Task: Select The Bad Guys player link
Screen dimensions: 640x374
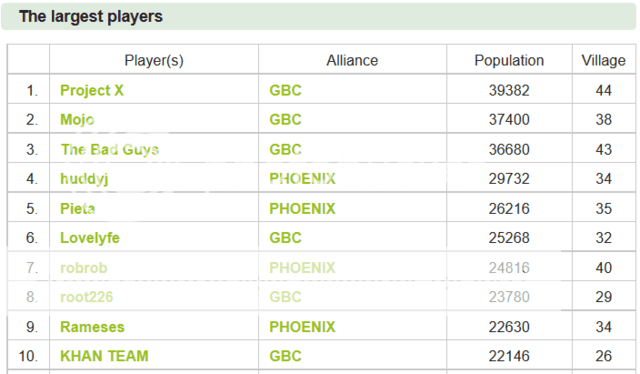Action: pos(110,149)
